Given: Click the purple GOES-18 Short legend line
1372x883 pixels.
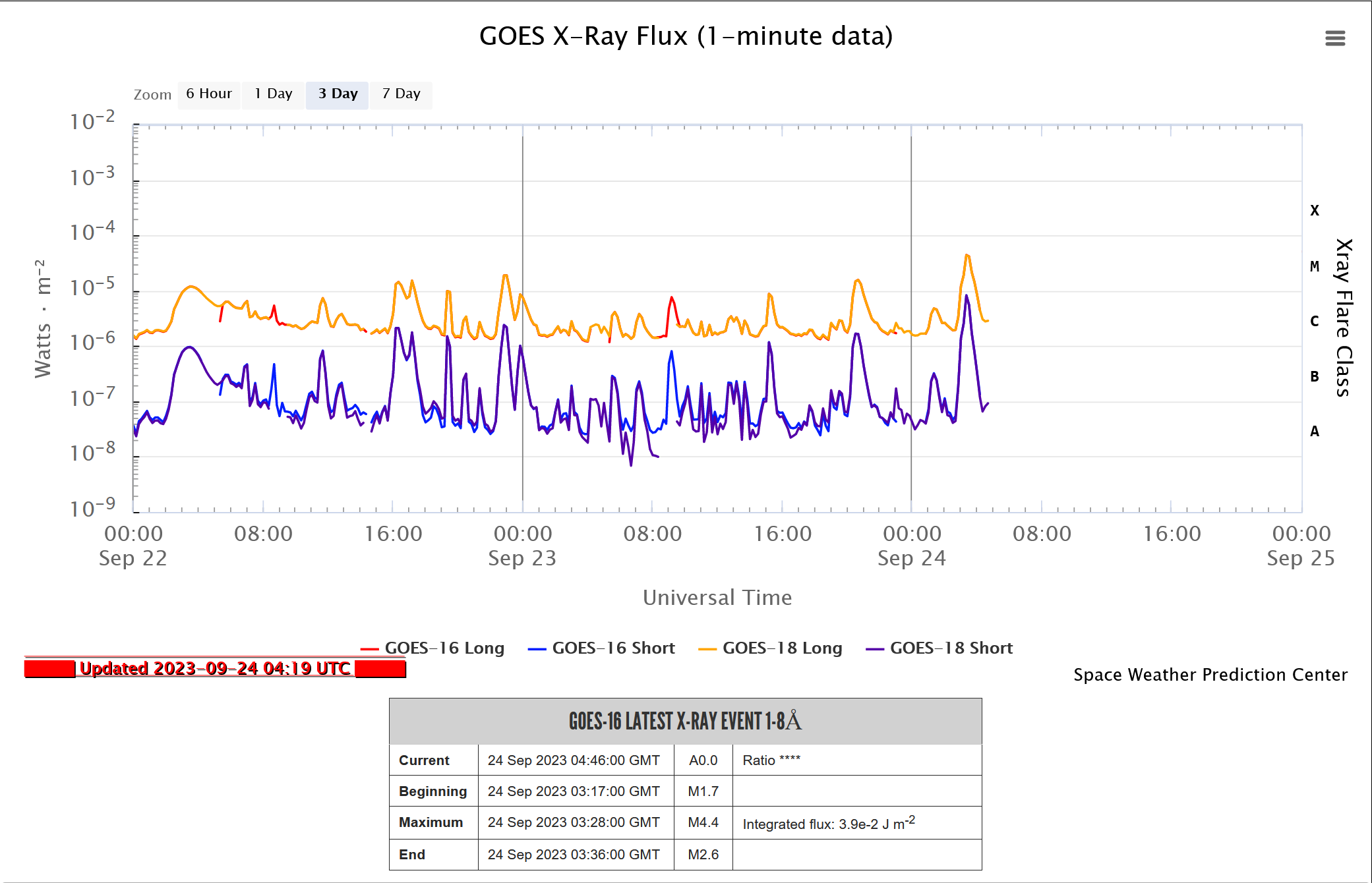Looking at the screenshot, I should point(875,649).
